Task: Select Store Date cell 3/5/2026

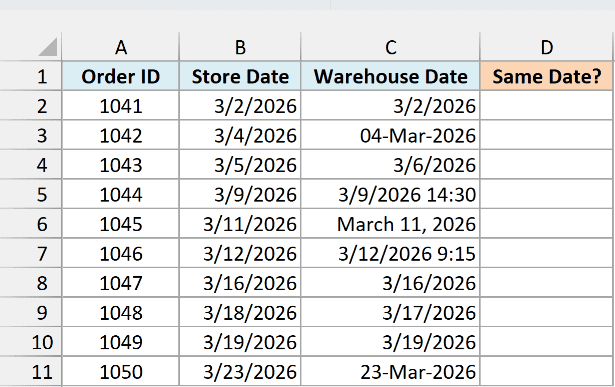Action: 240,165
